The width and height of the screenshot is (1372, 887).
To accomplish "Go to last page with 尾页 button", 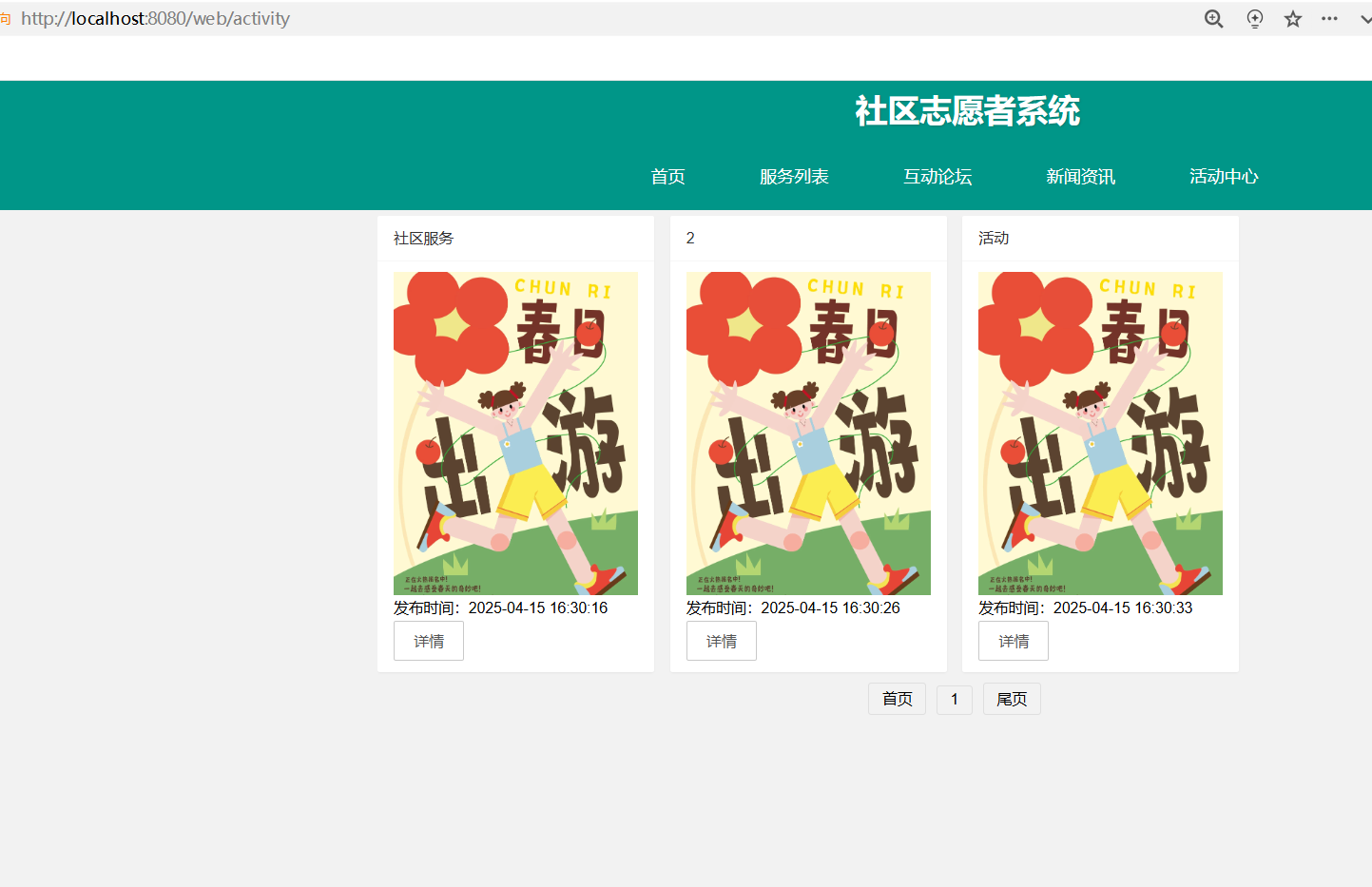I will click(x=1012, y=699).
